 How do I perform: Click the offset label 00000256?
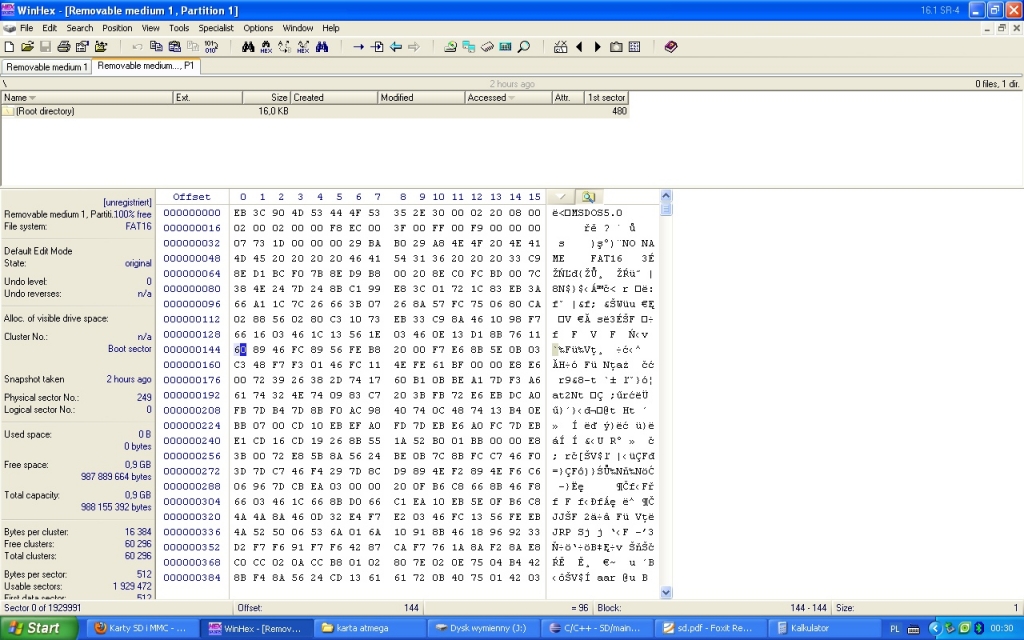192,456
